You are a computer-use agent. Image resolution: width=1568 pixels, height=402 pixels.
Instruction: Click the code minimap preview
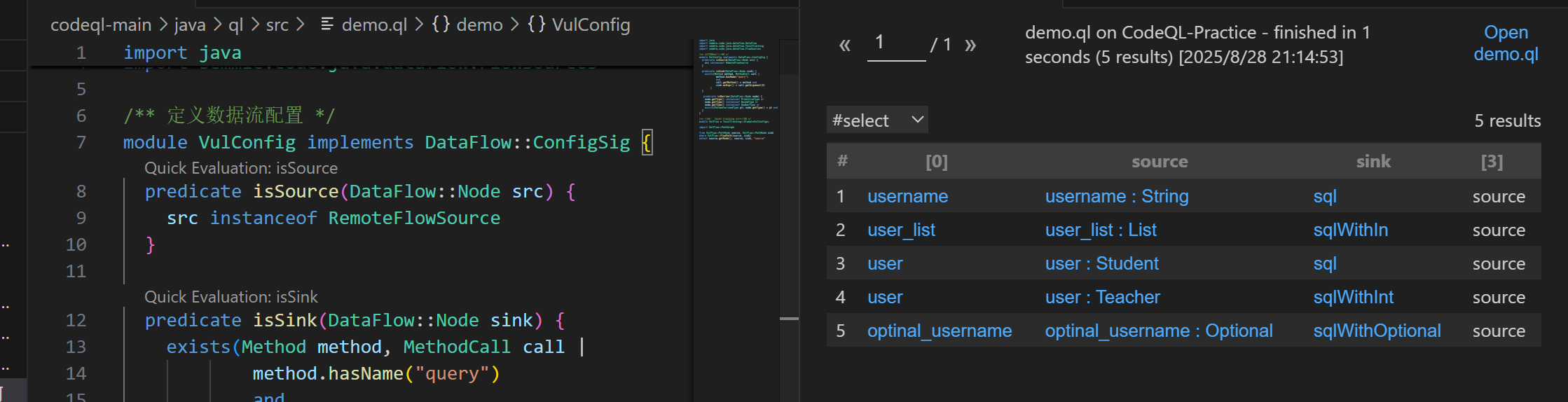(736, 90)
